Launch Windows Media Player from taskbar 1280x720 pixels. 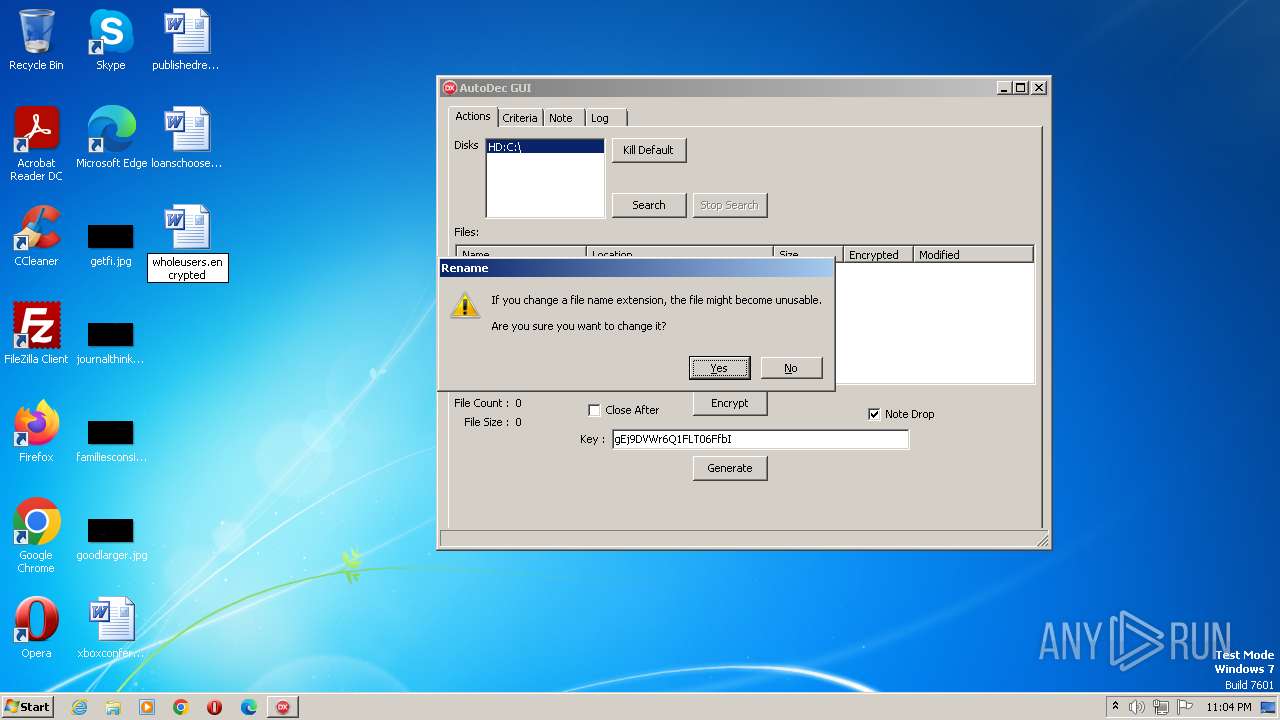point(147,707)
